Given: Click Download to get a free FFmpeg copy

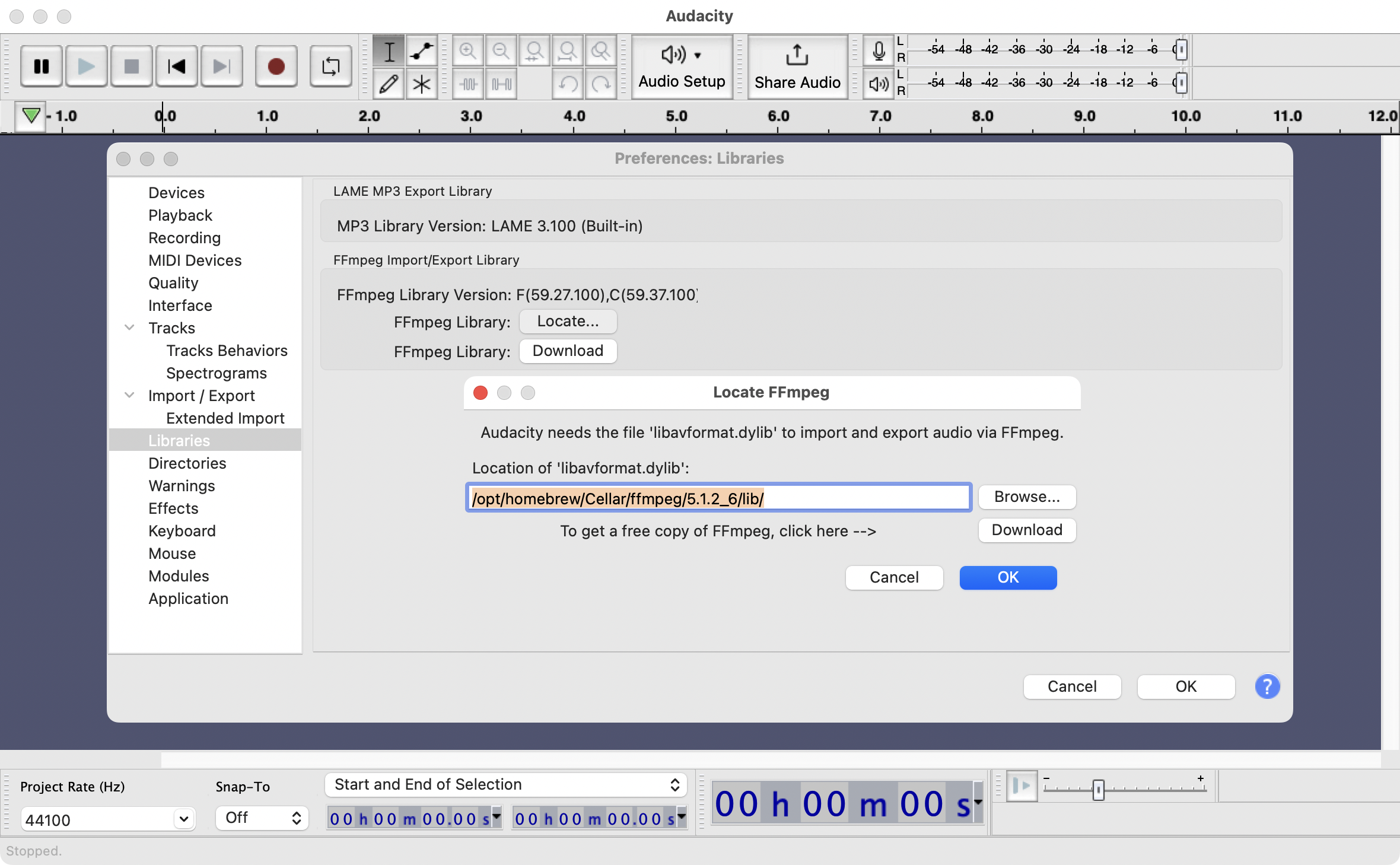Looking at the screenshot, I should click(x=1026, y=530).
